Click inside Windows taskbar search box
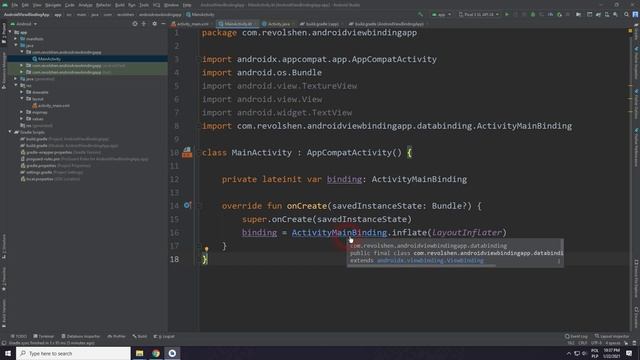The image size is (640, 360). [x=73, y=353]
